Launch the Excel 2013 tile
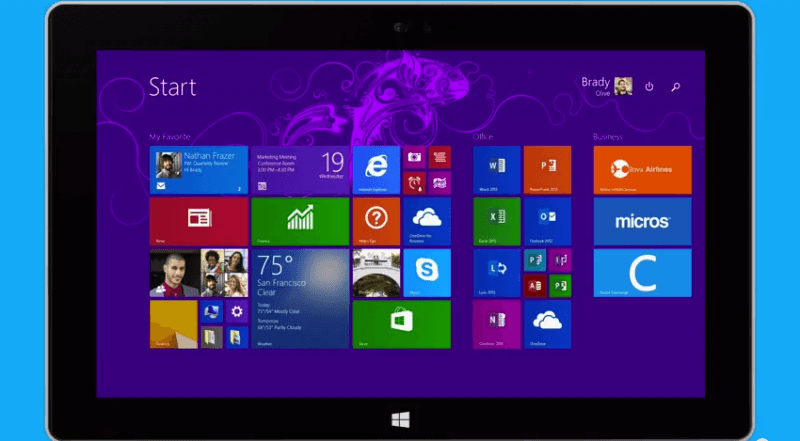This screenshot has width=800, height=441. coord(497,222)
